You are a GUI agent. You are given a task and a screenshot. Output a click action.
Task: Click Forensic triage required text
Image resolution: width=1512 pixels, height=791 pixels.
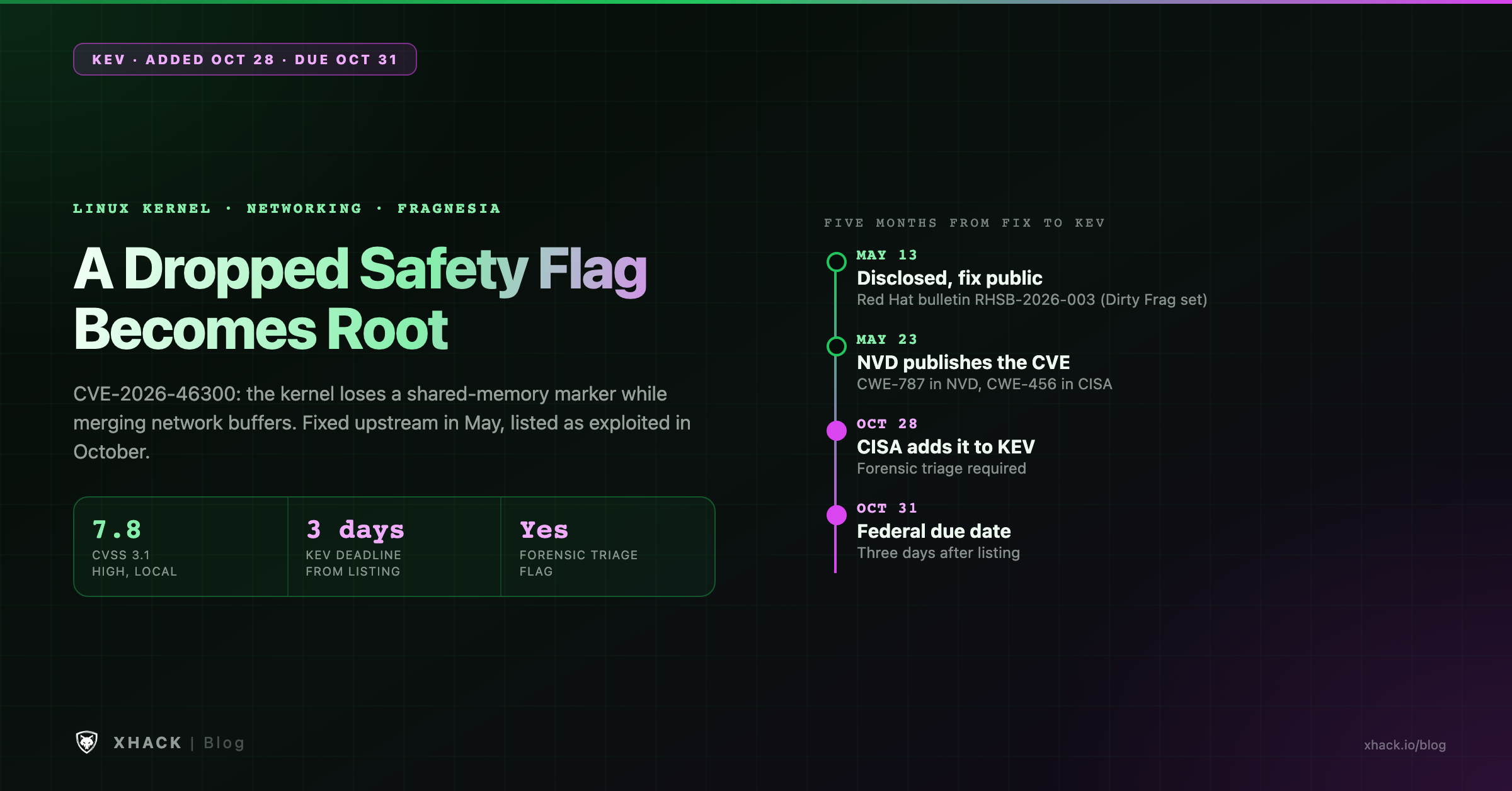[941, 469]
